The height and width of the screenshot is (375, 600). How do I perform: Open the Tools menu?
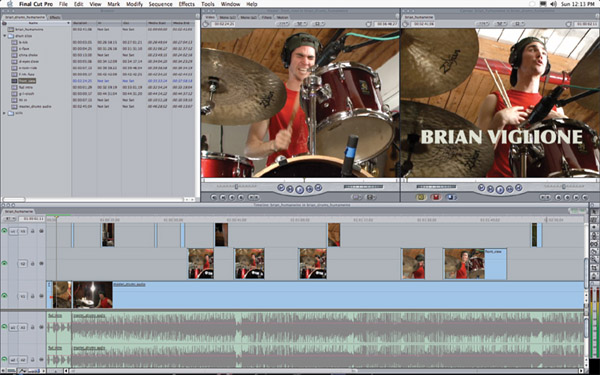tap(208, 4)
